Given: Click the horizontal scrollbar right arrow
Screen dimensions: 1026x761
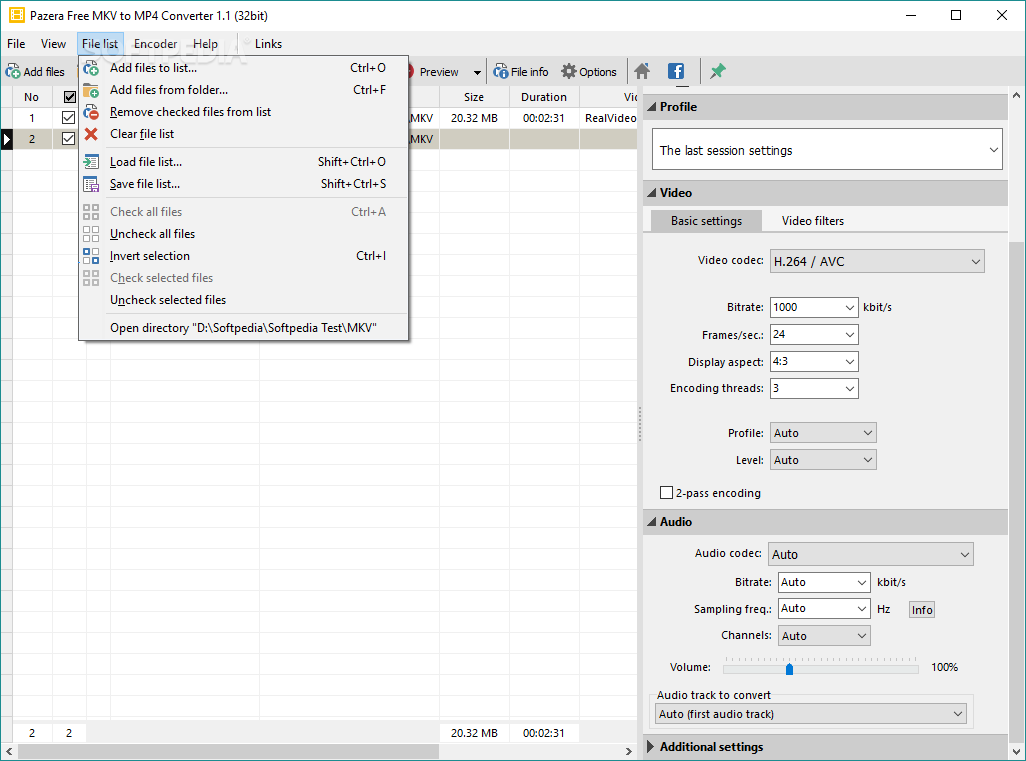Looking at the screenshot, I should tap(629, 751).
